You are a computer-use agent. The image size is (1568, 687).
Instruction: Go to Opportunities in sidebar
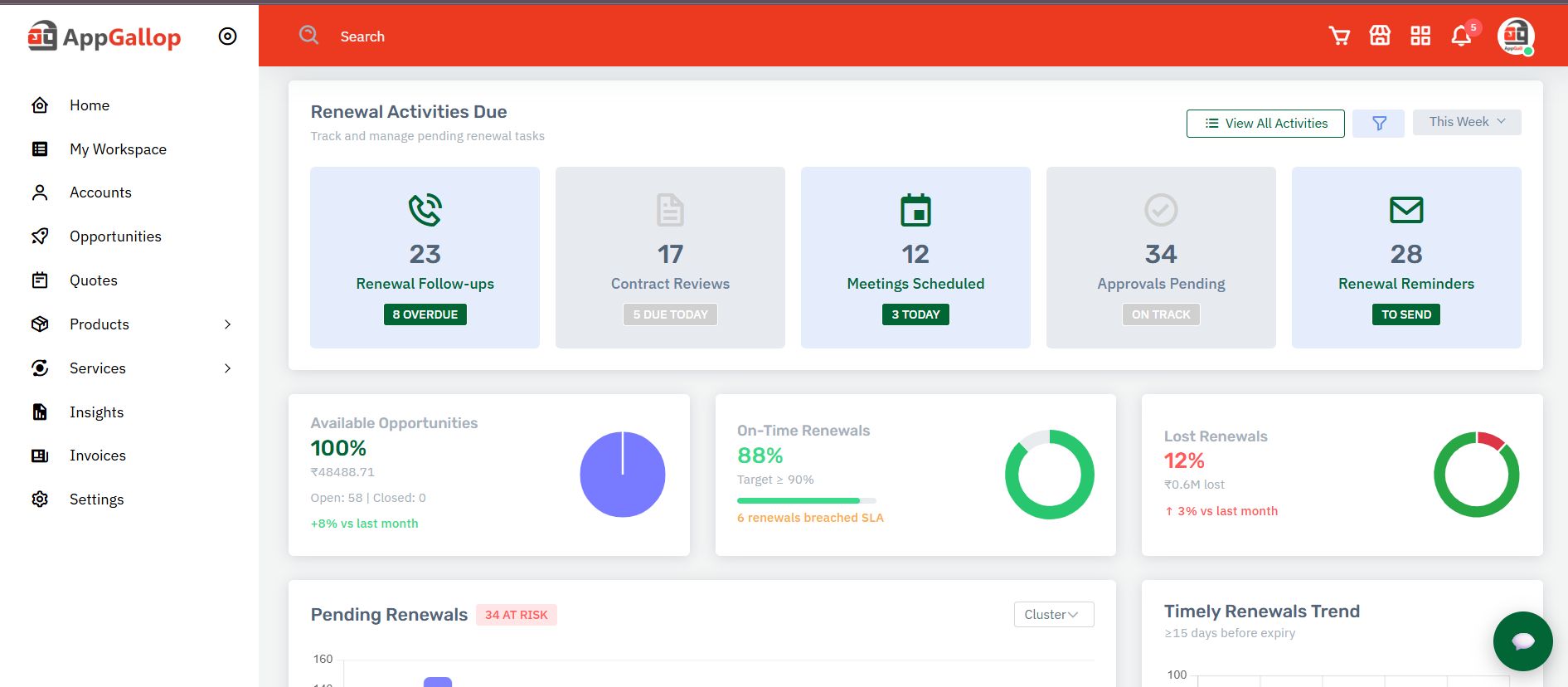tap(115, 236)
